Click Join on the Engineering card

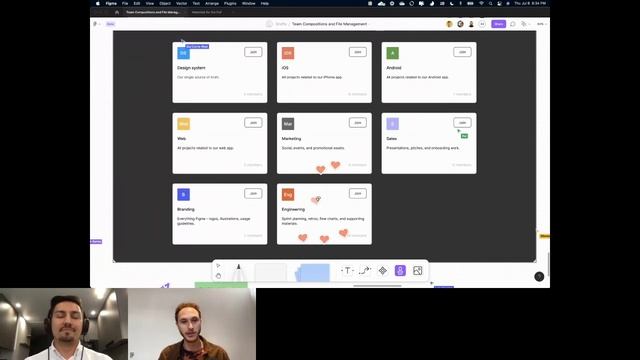[358, 193]
